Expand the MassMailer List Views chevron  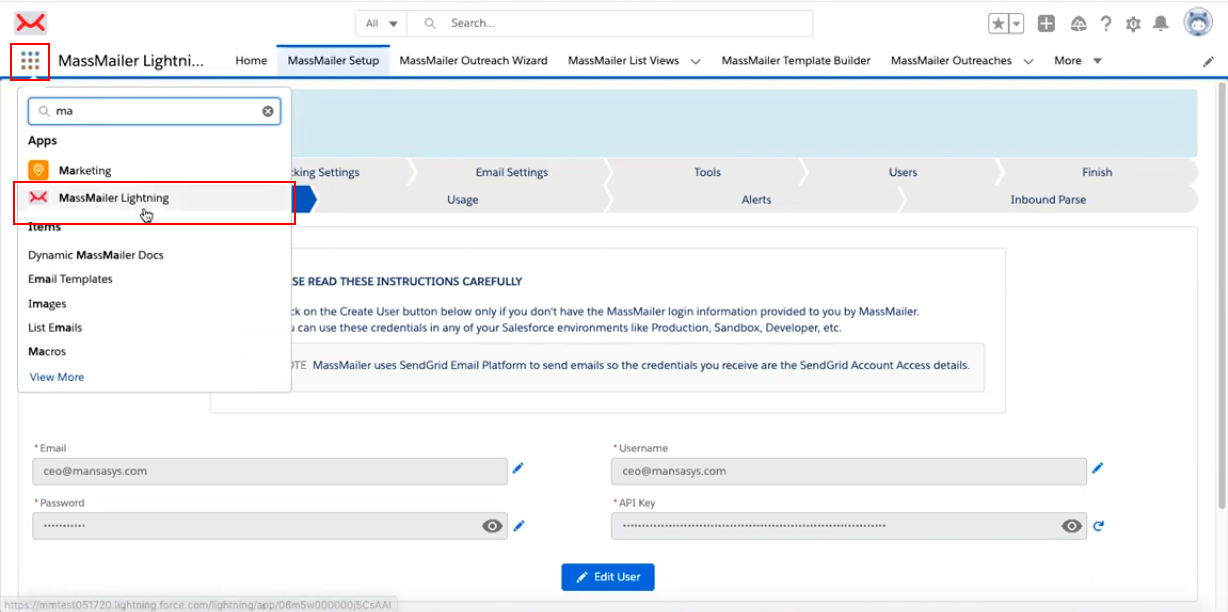(x=696, y=61)
